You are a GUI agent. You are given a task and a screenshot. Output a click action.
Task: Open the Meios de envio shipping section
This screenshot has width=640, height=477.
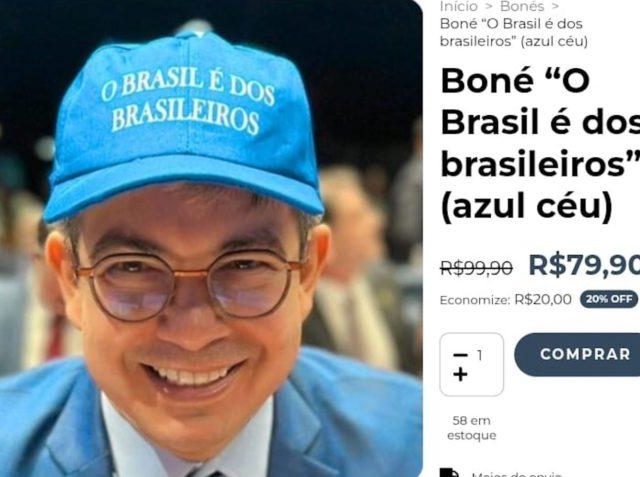click(x=517, y=475)
